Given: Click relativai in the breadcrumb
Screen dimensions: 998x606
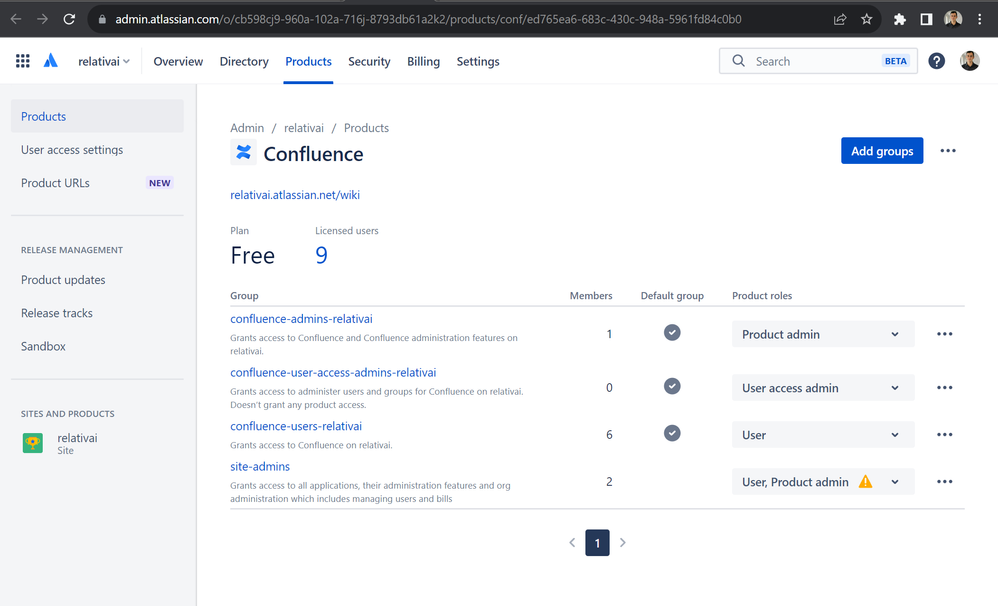Looking at the screenshot, I should tap(304, 128).
